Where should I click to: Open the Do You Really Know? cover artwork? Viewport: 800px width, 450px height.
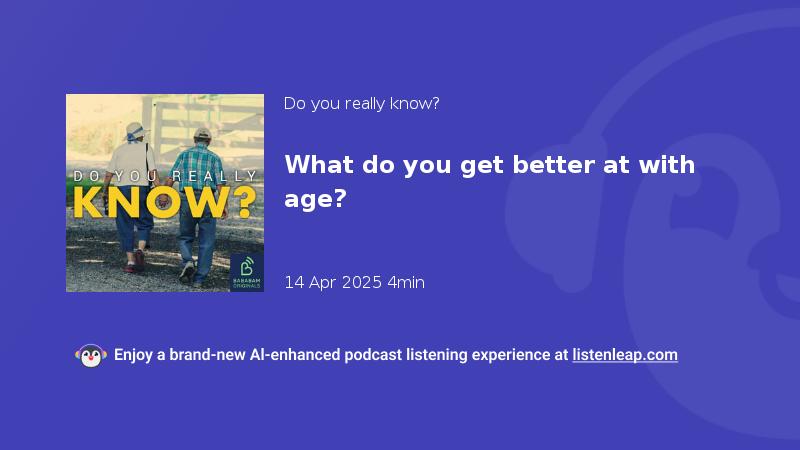165,193
